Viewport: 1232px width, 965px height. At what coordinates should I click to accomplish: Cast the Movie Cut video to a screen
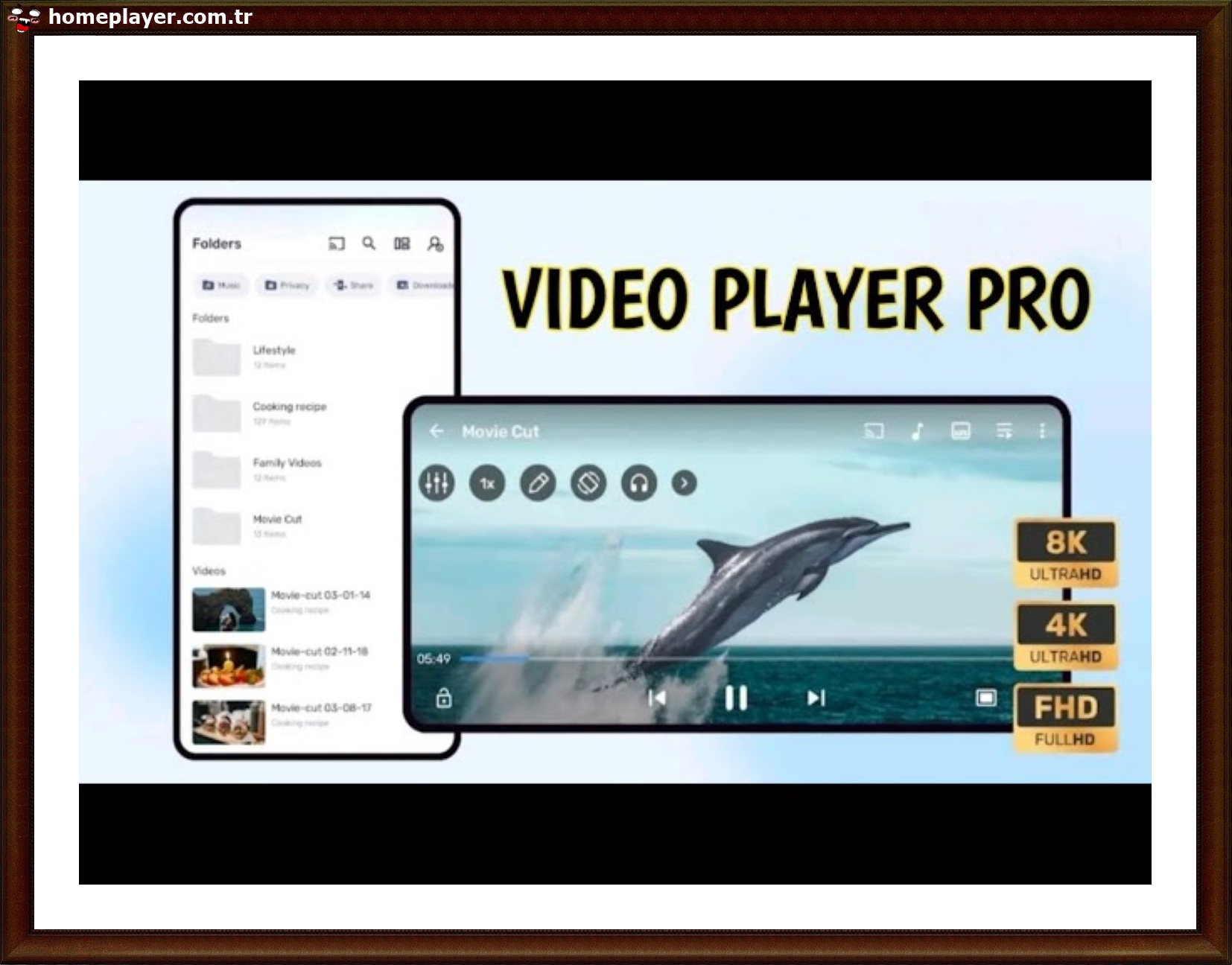[872, 430]
